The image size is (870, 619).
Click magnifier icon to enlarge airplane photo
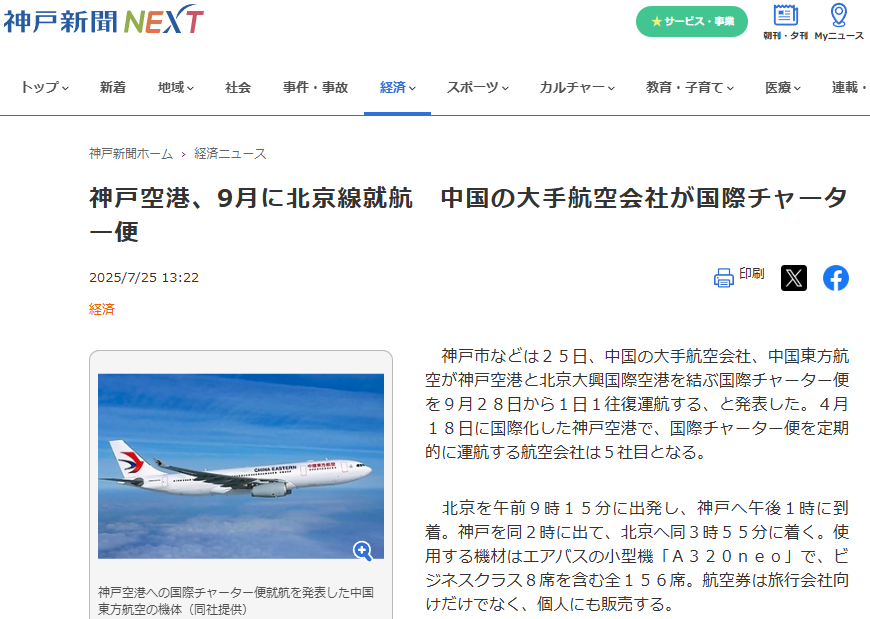[363, 550]
